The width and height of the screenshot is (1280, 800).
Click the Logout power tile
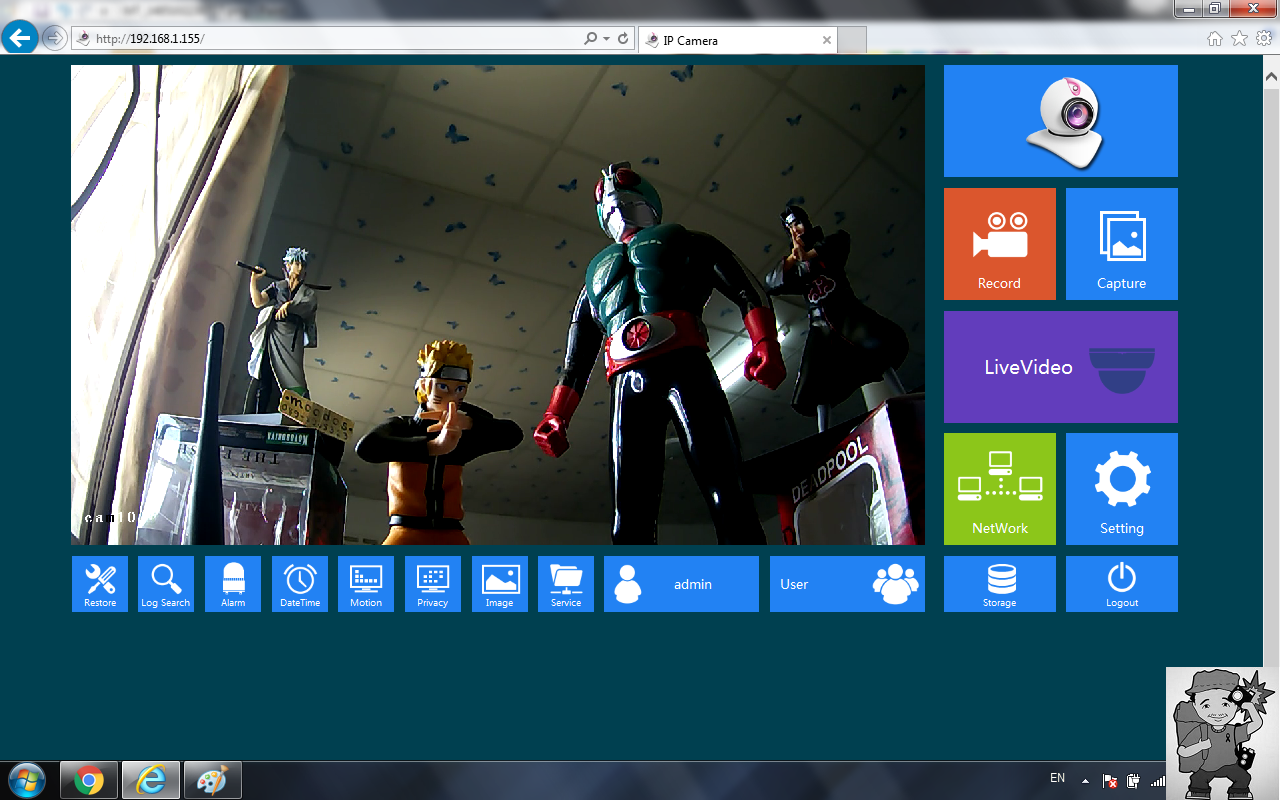(x=1122, y=584)
